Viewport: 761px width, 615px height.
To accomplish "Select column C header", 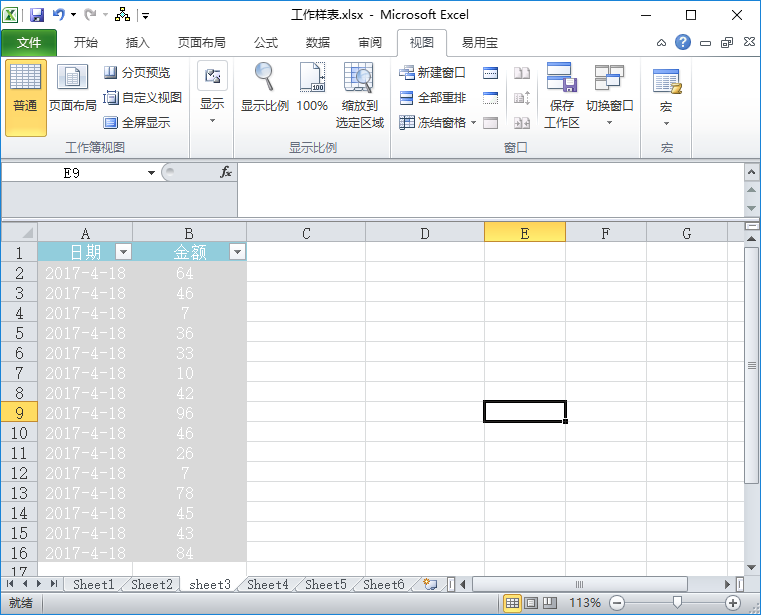I will pyautogui.click(x=306, y=233).
